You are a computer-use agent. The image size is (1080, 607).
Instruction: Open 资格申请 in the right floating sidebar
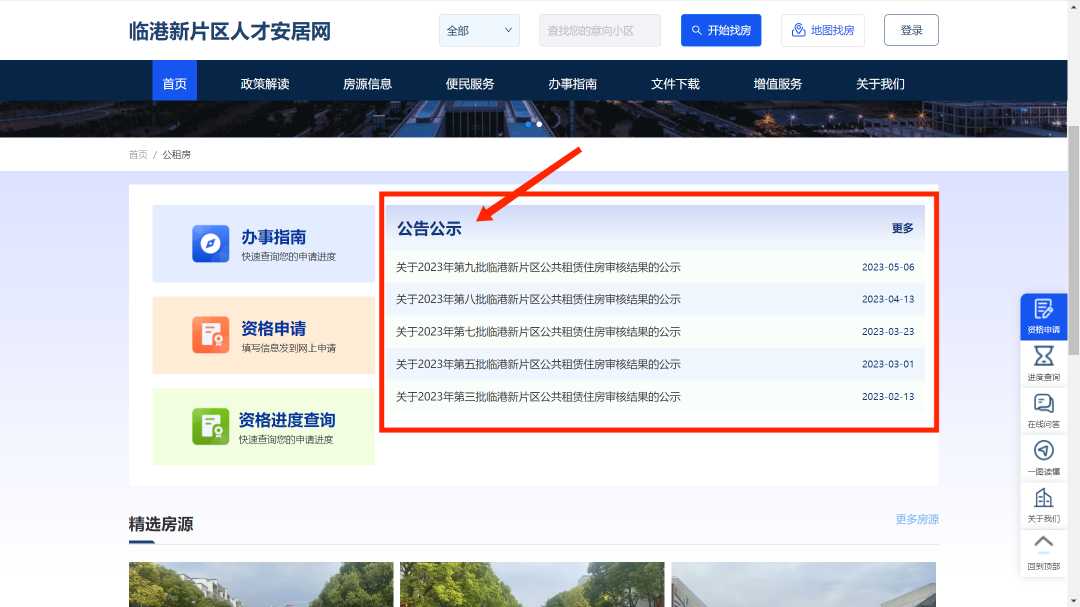point(1043,316)
